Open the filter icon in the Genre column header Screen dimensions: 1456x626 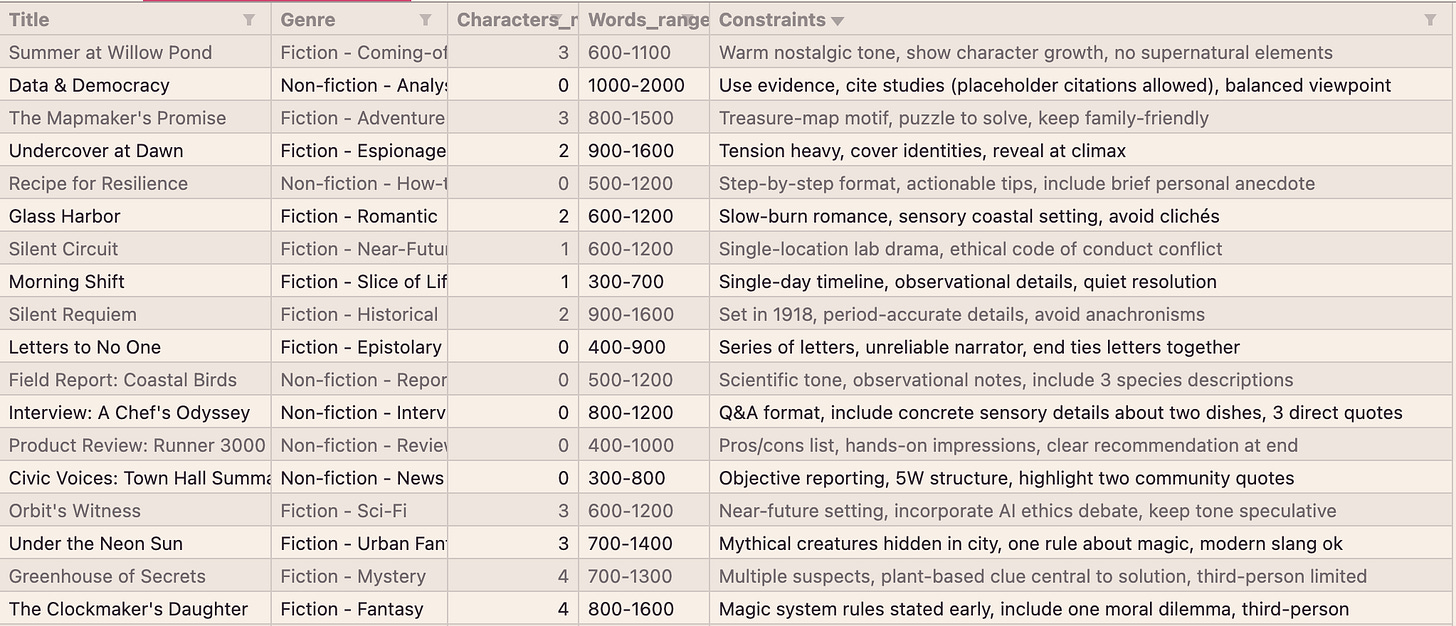tap(425, 20)
